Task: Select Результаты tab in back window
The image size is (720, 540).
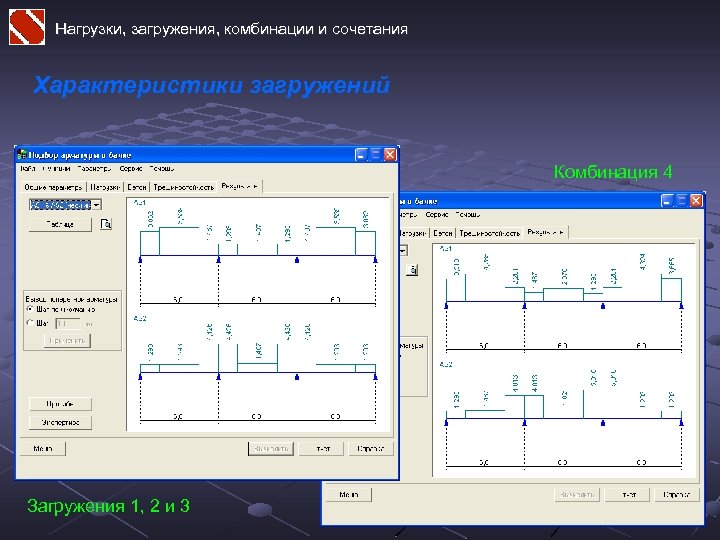Action: point(546,232)
